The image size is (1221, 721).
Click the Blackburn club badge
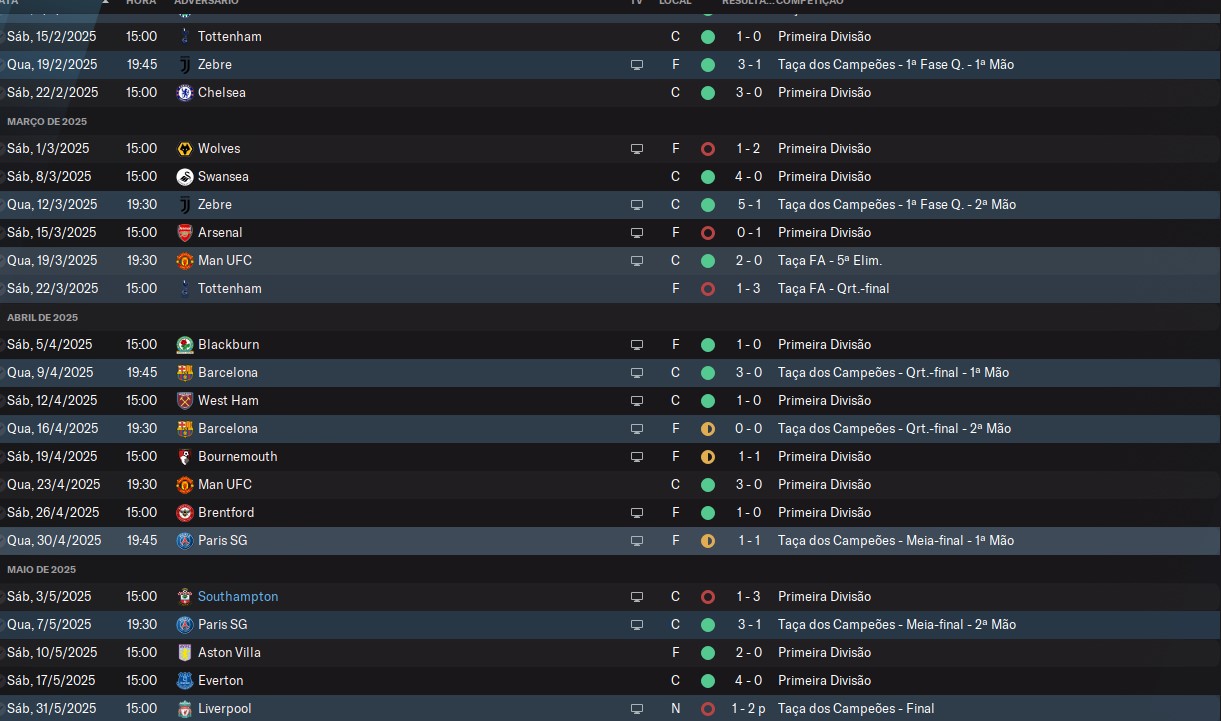(x=184, y=344)
